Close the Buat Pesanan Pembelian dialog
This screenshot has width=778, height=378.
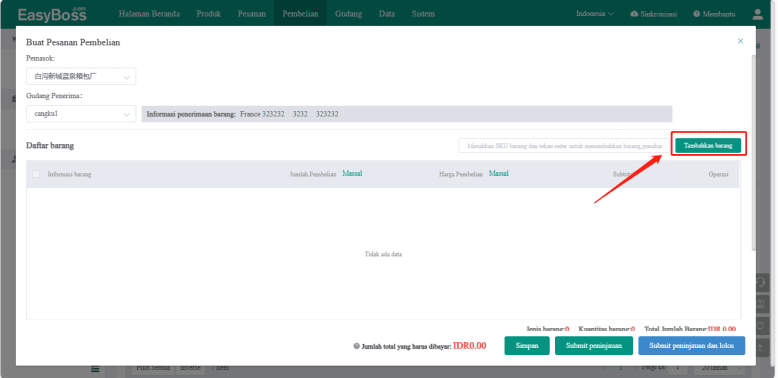click(x=740, y=41)
